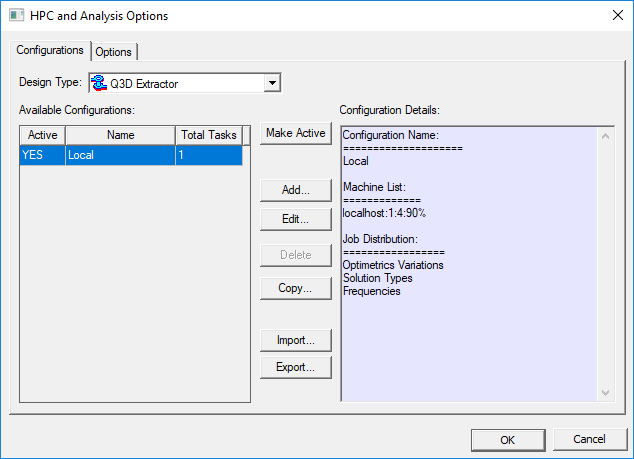Image resolution: width=634 pixels, height=459 pixels.
Task: Click Frequencies text in details
Action: [x=372, y=291]
